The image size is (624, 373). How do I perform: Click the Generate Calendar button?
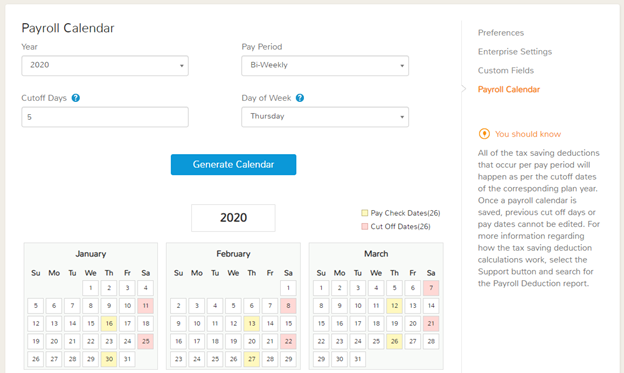point(234,164)
